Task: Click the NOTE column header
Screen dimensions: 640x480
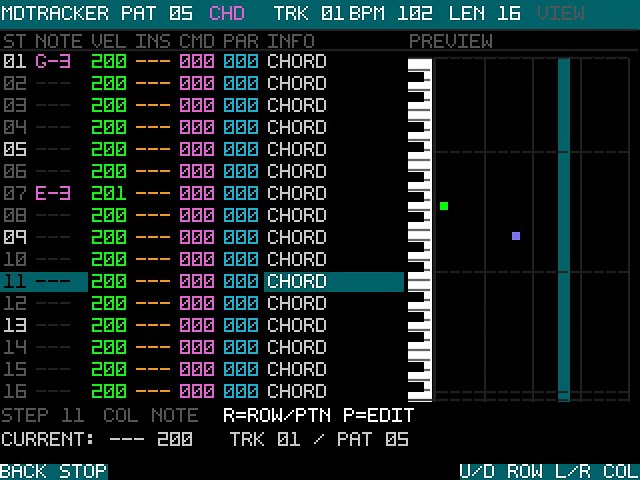Action: (59, 41)
